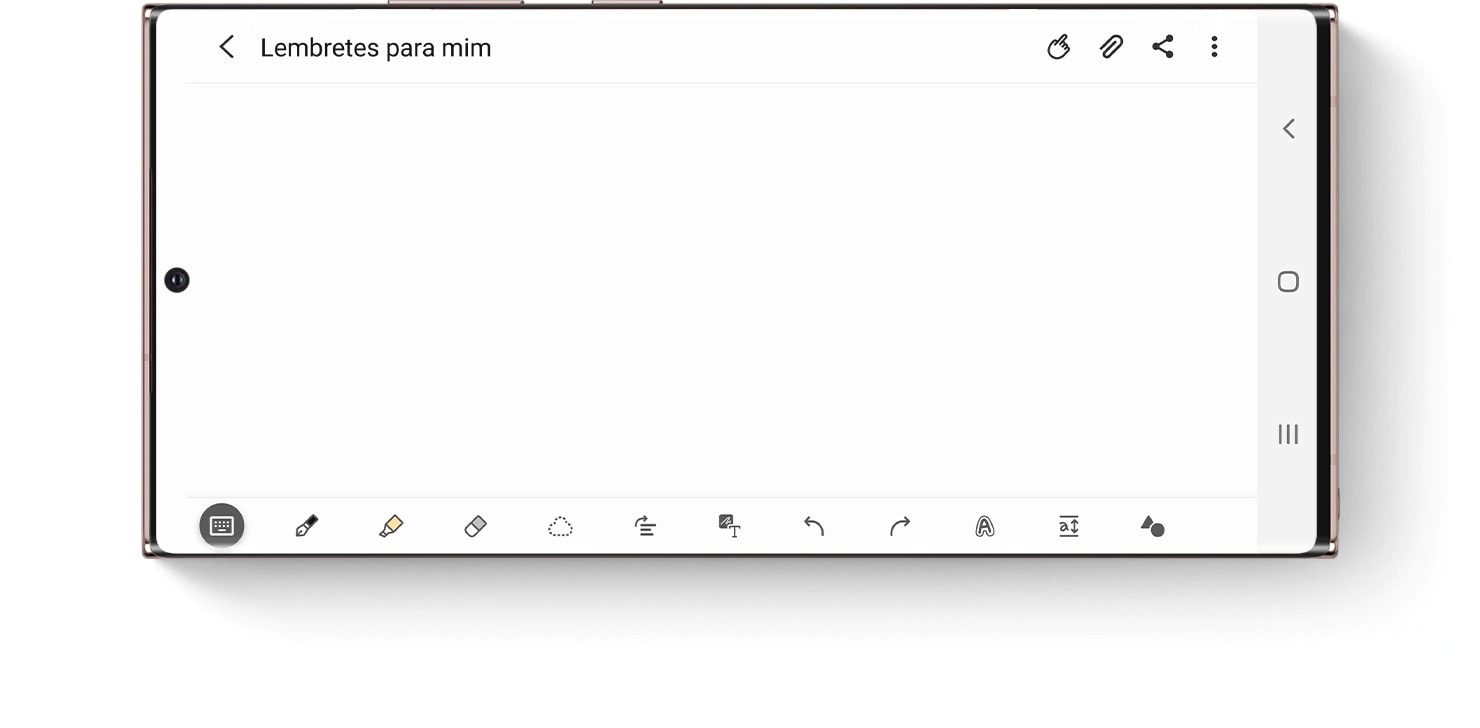The width and height of the screenshot is (1480, 728).
Task: Open the text line height tool
Action: tap(1069, 526)
